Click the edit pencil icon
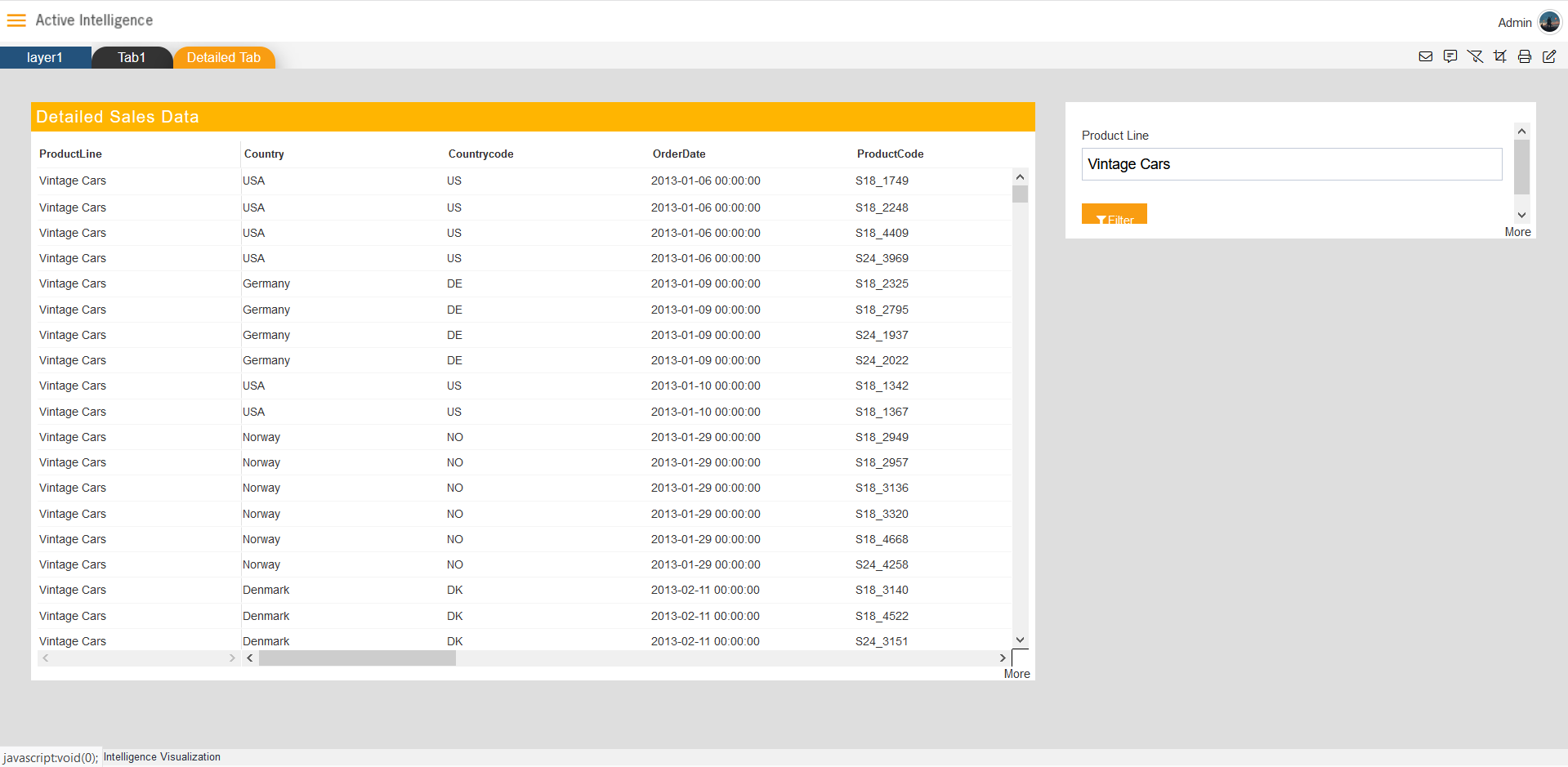This screenshot has width=1568, height=767. (1549, 56)
